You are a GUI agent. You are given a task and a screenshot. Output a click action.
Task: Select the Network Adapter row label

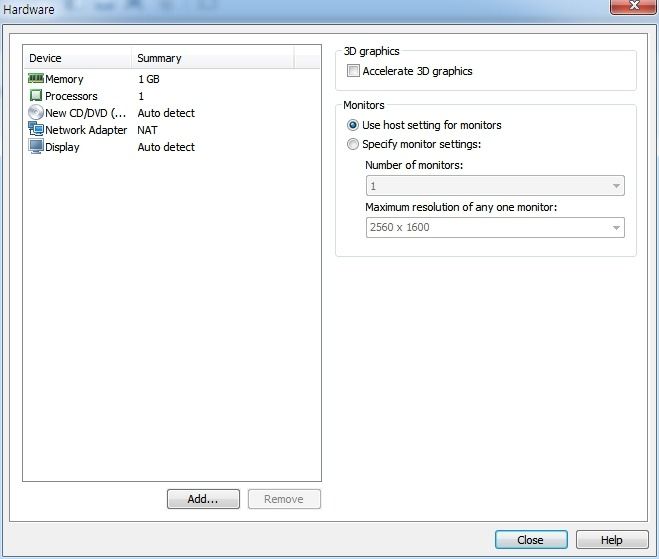tap(86, 130)
